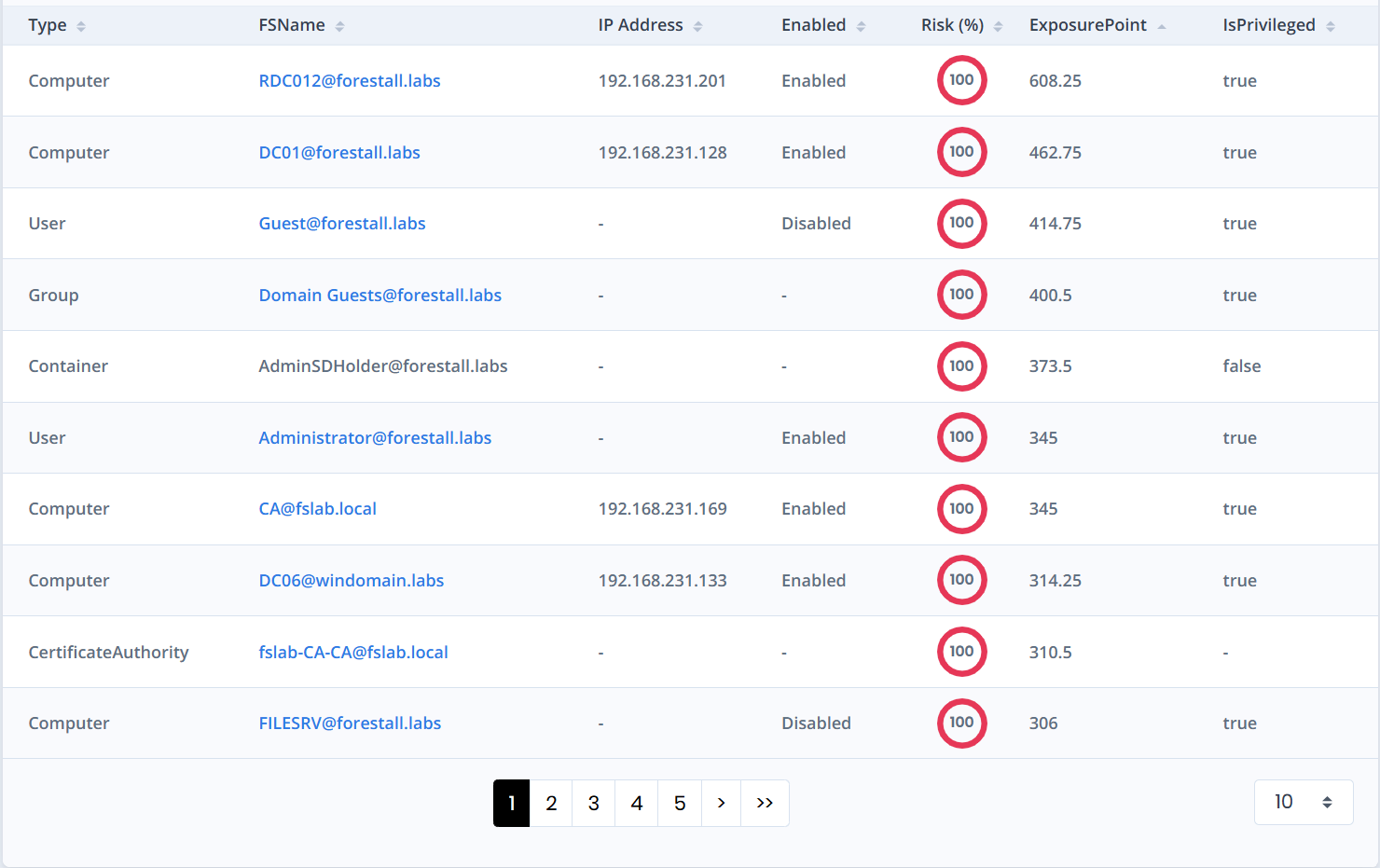Go to next page using single chevron
This screenshot has width=1380, height=868.
pyautogui.click(x=721, y=803)
